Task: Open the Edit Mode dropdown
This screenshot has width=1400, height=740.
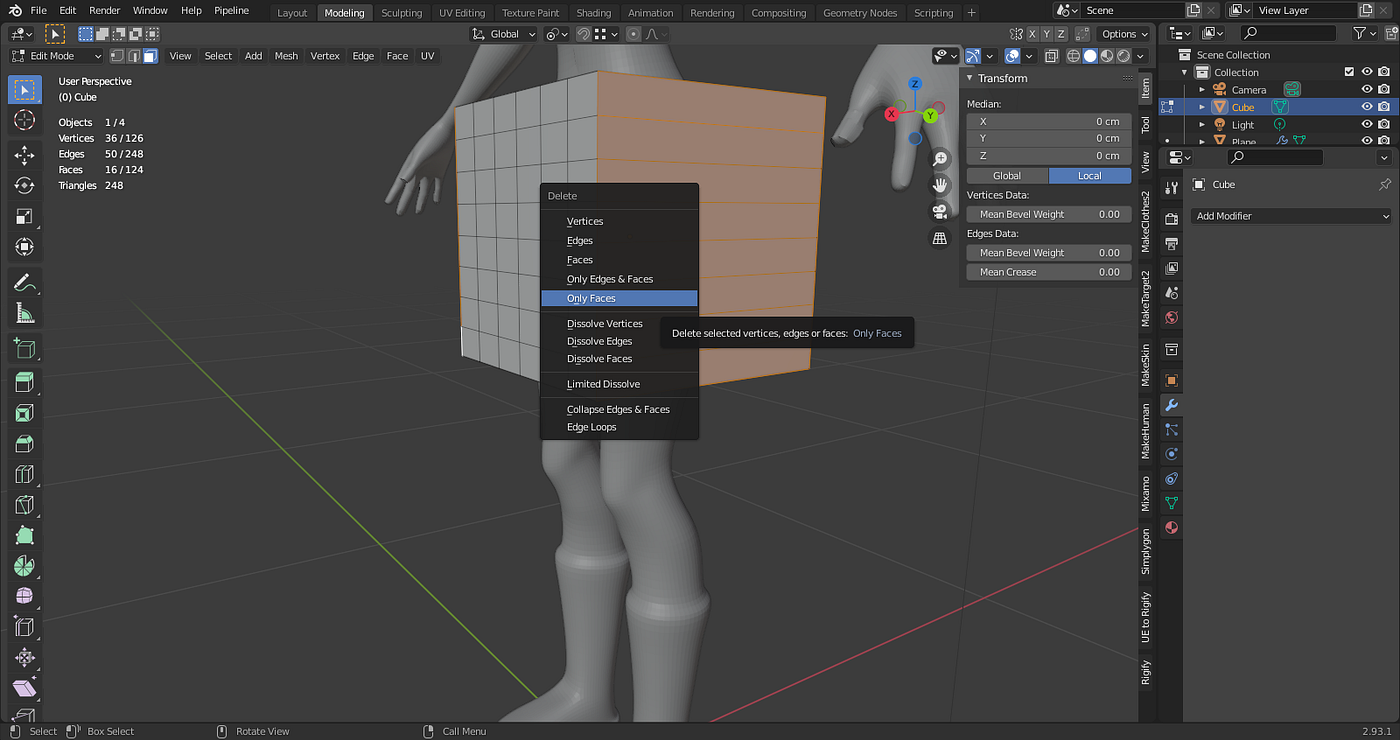Action: 56,56
